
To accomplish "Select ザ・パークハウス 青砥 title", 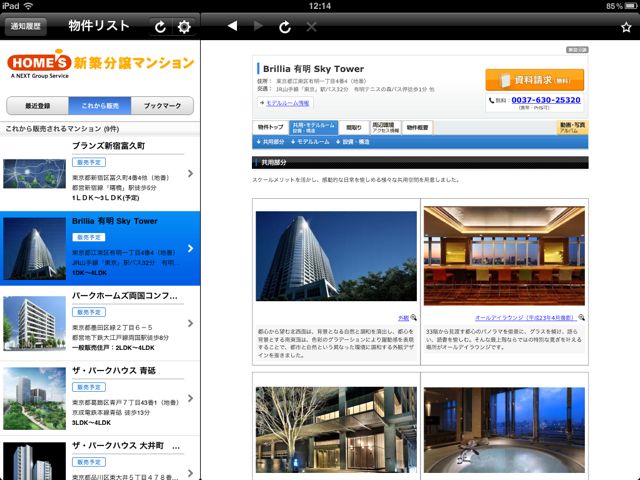I will coord(114,371).
